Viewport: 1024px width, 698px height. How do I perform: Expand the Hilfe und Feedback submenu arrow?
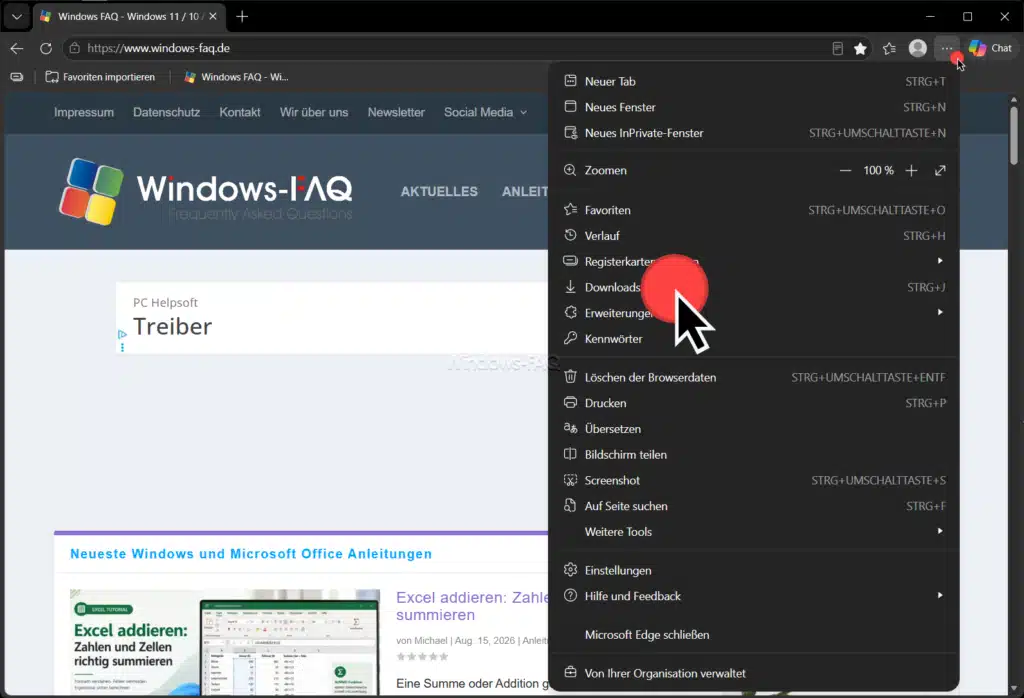(x=940, y=595)
